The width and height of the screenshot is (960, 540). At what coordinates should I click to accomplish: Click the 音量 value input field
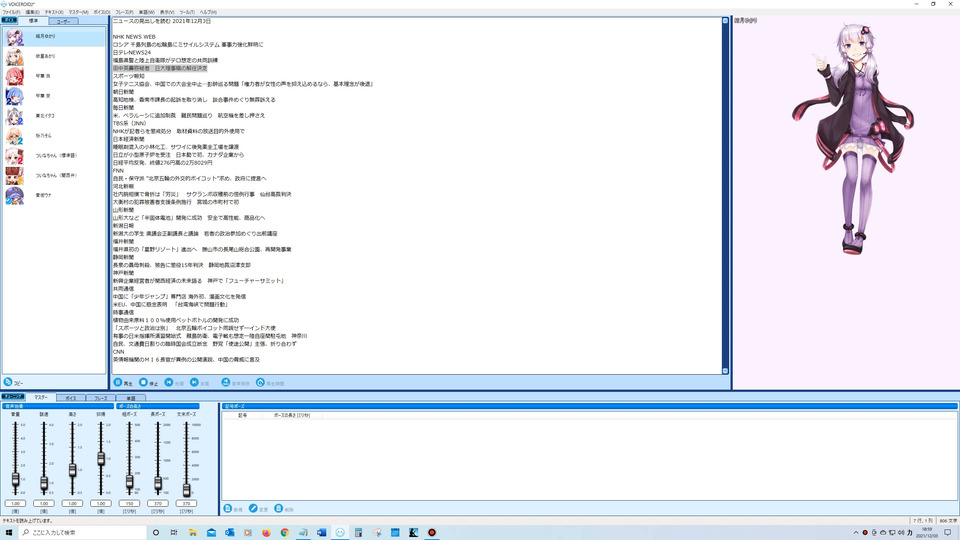(x=15, y=503)
